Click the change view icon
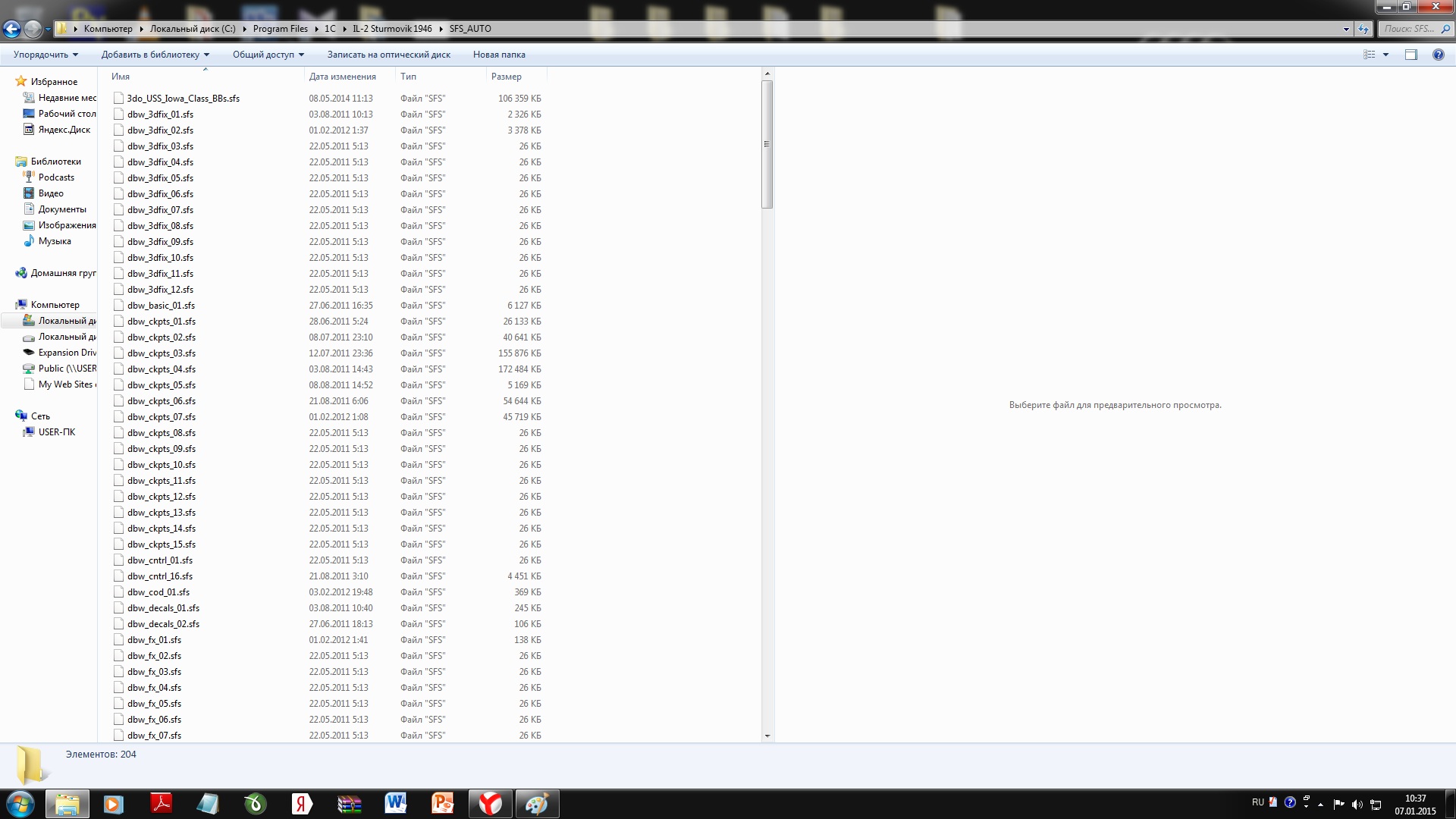 pyautogui.click(x=1370, y=55)
